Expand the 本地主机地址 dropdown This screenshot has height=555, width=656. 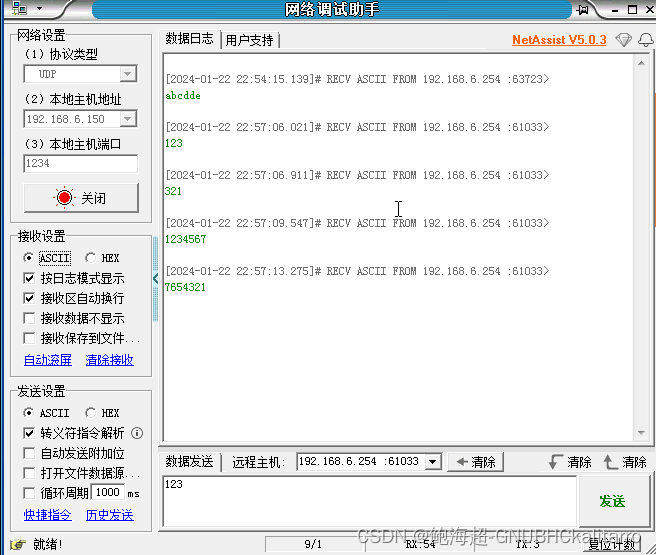128,119
